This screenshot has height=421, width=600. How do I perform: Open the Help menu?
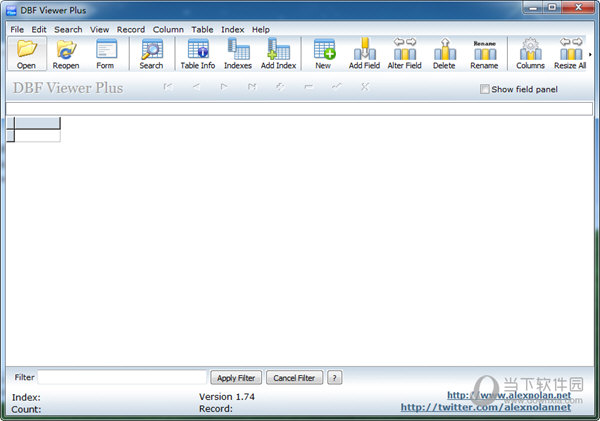coord(261,29)
